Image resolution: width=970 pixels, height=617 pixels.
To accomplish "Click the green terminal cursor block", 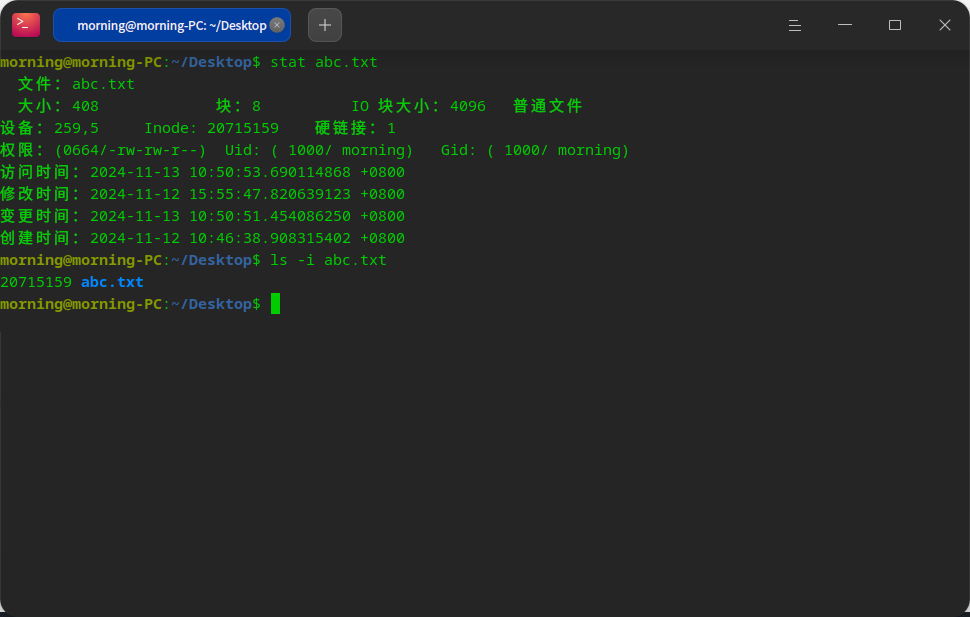I will [x=275, y=304].
